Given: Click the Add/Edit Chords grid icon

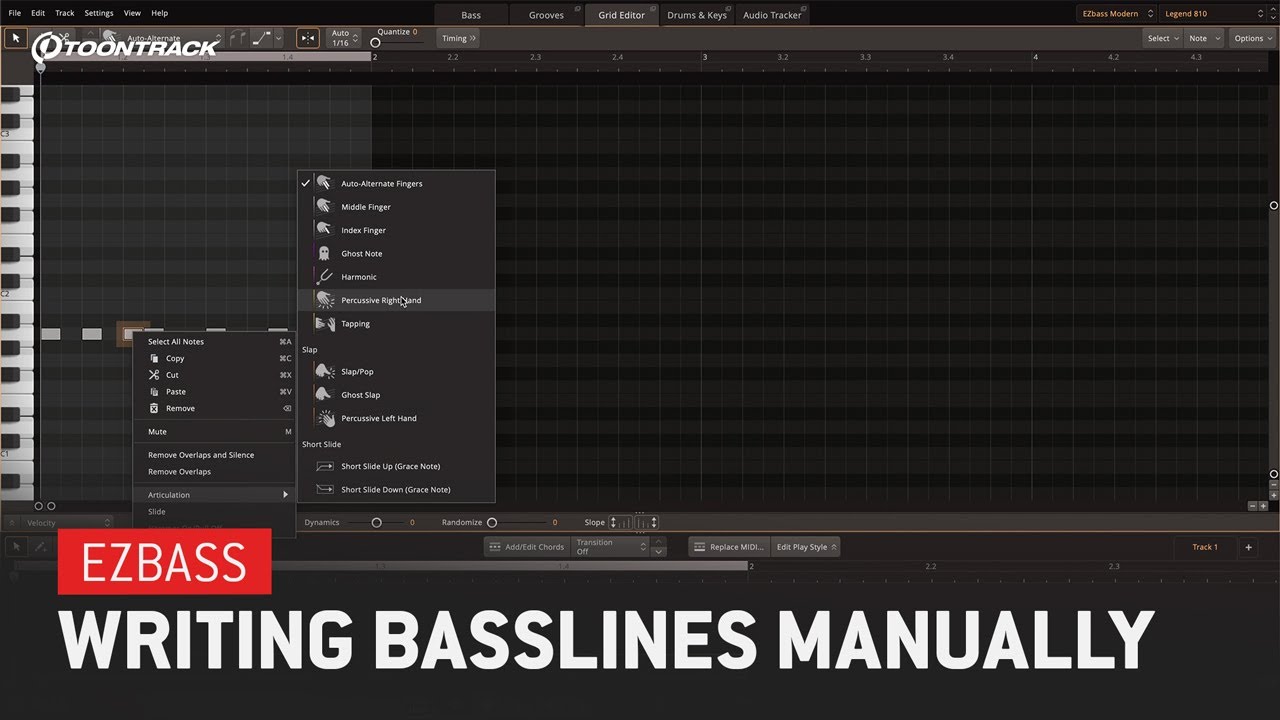Looking at the screenshot, I should tap(494, 547).
